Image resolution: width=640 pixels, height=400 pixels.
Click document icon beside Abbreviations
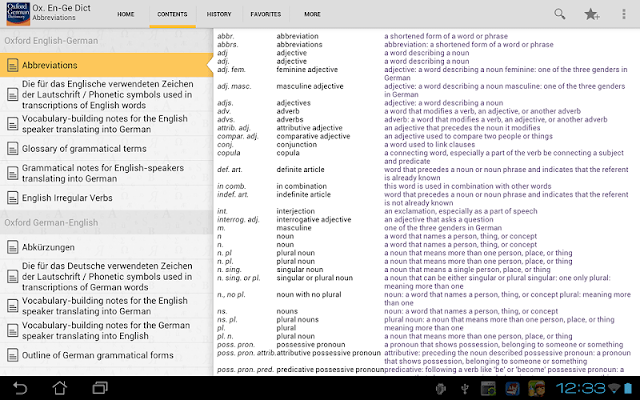coord(13,65)
